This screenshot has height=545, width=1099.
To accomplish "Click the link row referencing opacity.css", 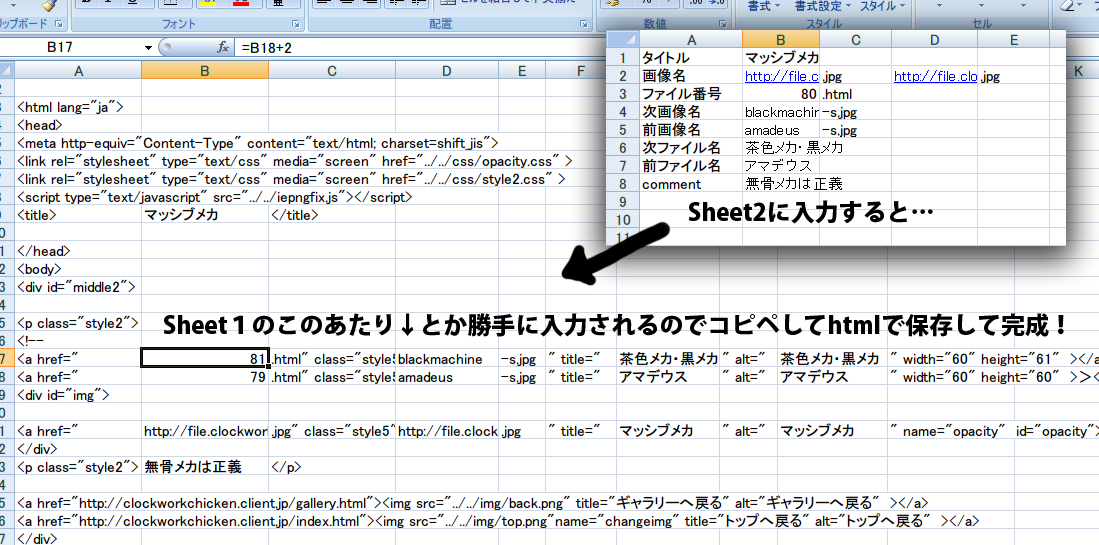I will pos(294,160).
